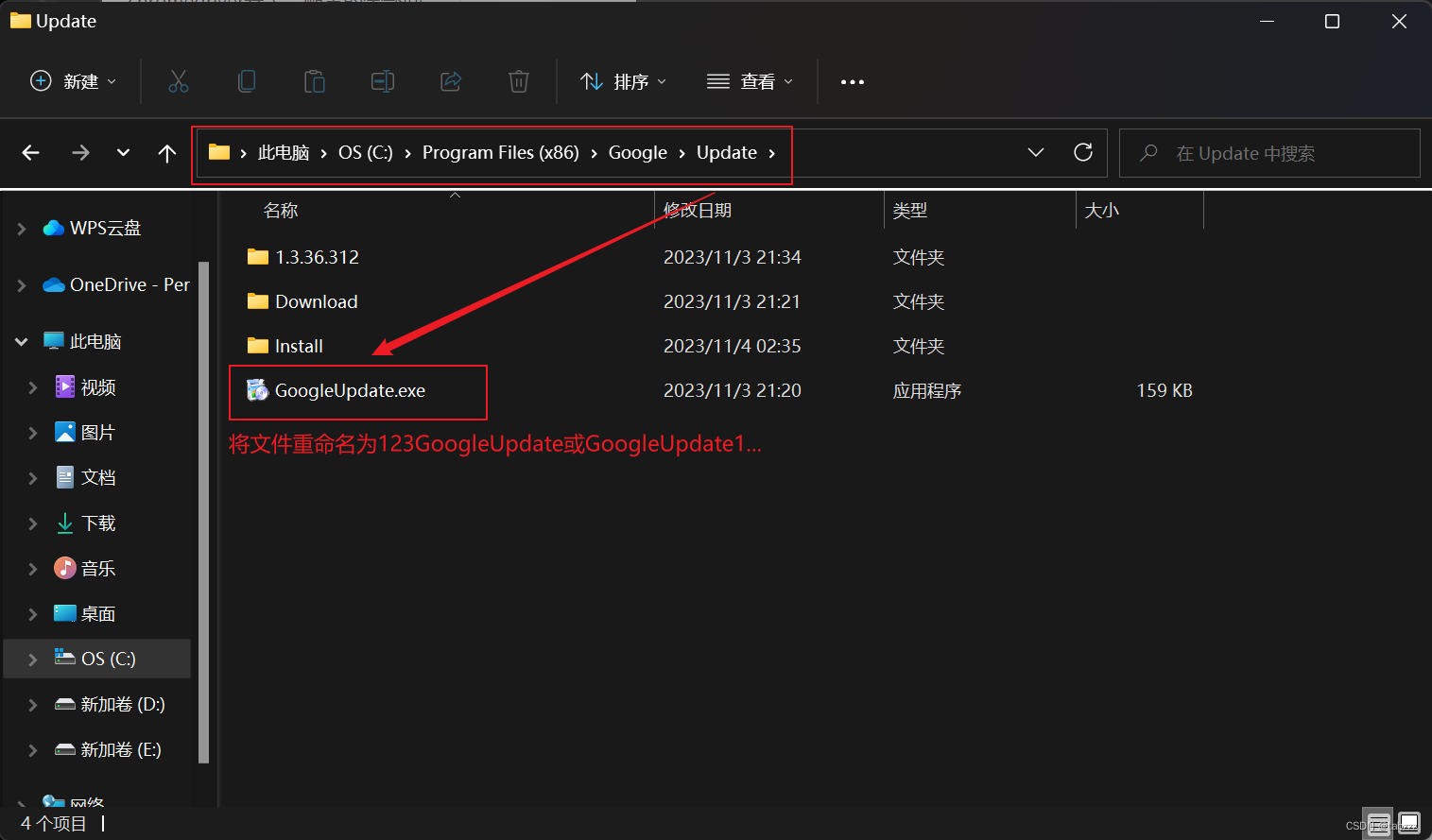Click Google in the address breadcrumb
This screenshot has height=840, width=1432.
pos(638,152)
